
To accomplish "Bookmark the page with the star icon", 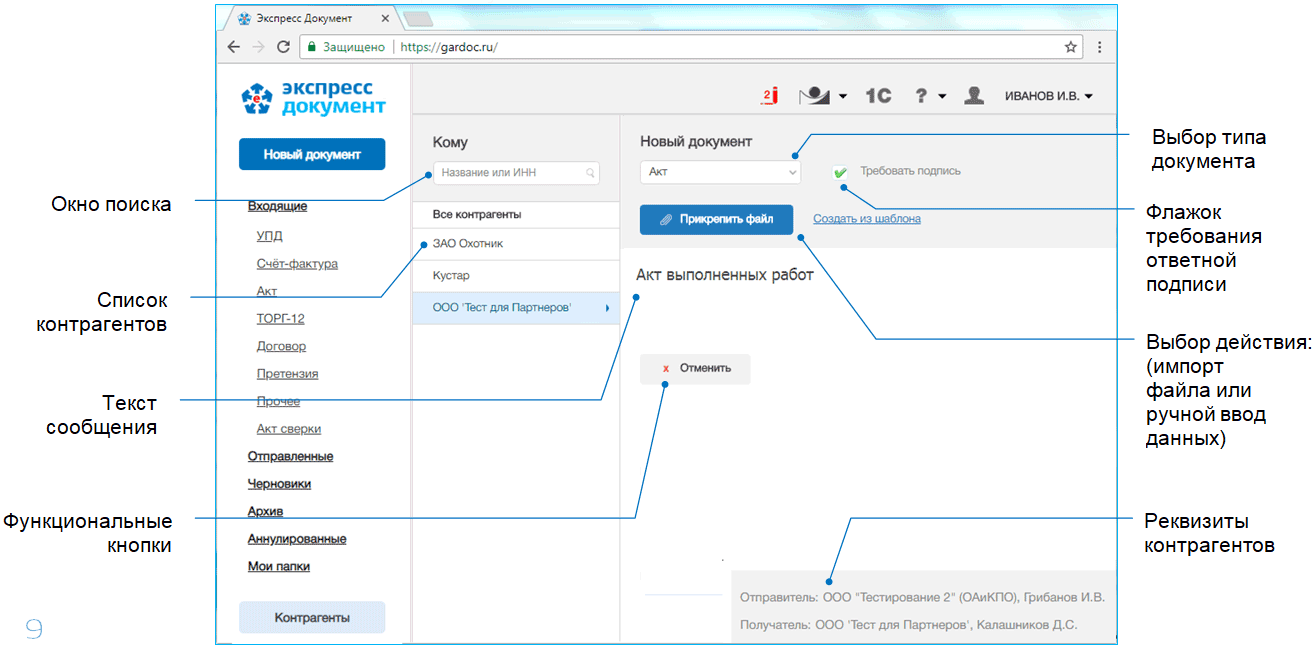I will tap(1070, 47).
